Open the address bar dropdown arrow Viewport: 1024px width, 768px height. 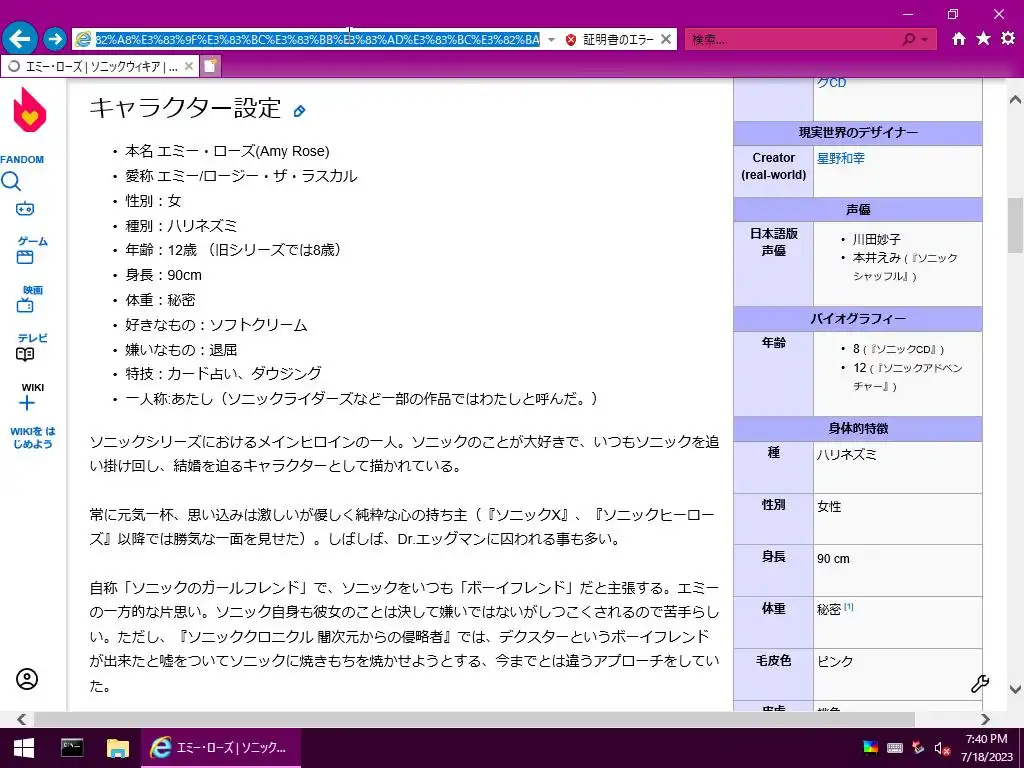coord(551,40)
